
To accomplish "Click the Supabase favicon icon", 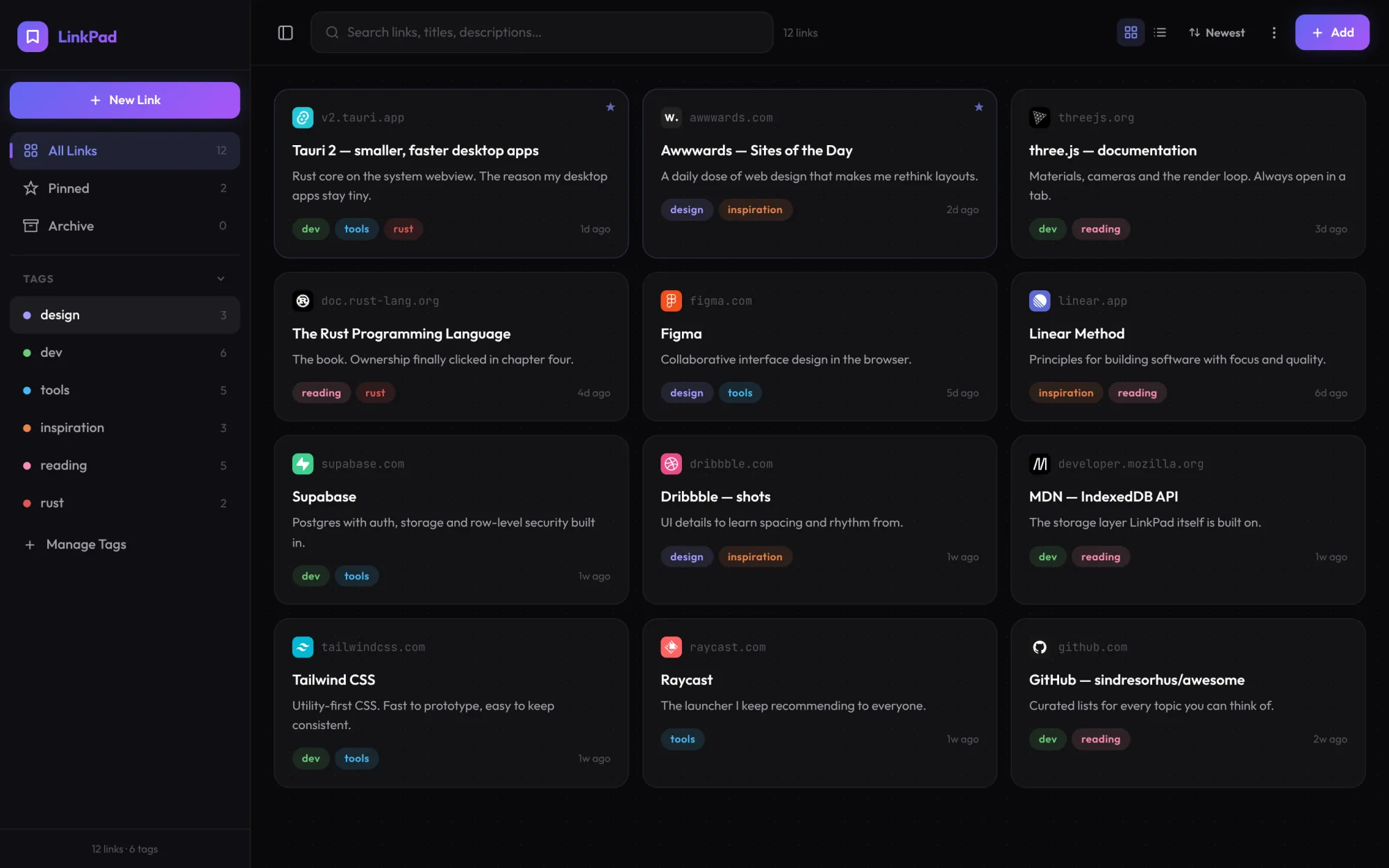I will [x=303, y=464].
